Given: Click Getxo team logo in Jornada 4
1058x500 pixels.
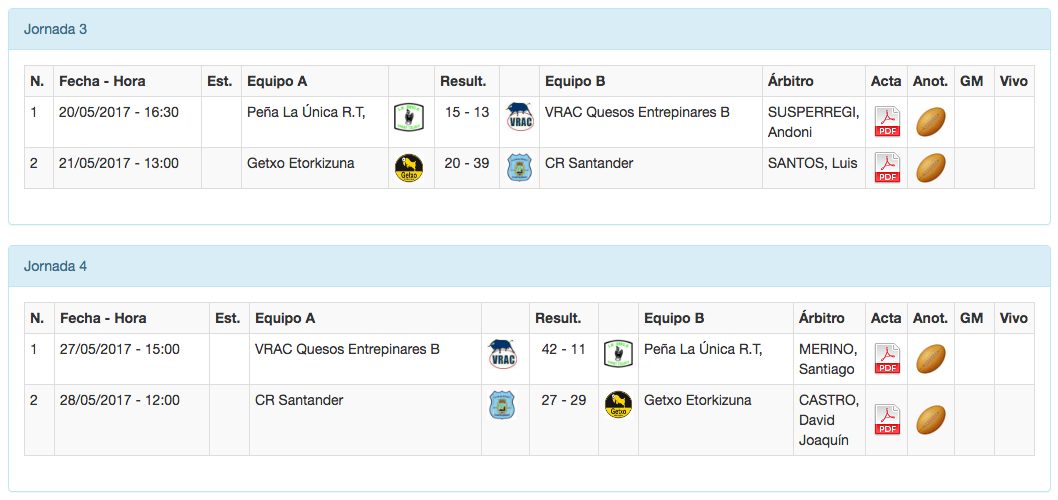Looking at the screenshot, I should coord(619,405).
